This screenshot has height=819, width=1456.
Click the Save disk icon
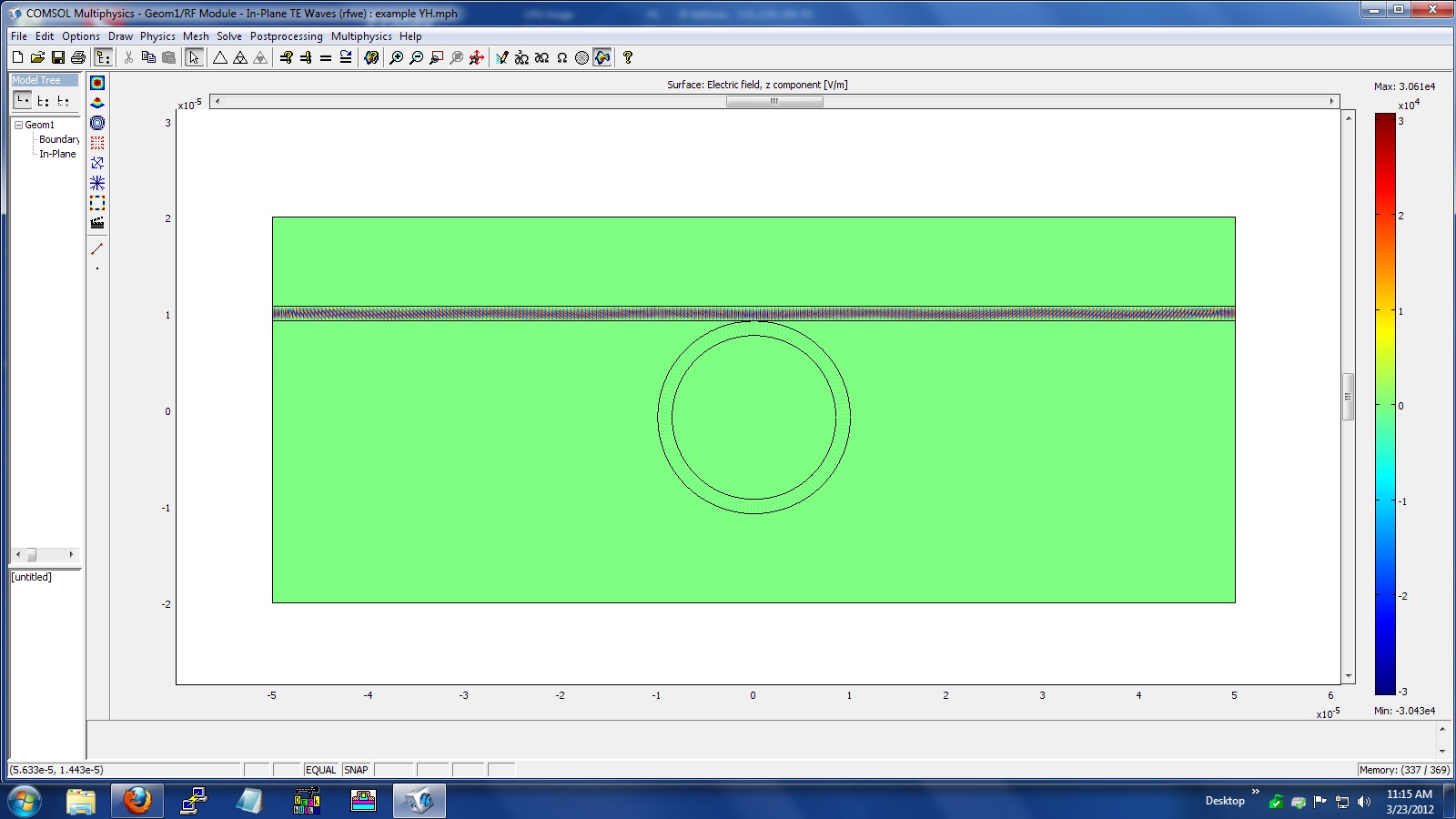point(57,57)
